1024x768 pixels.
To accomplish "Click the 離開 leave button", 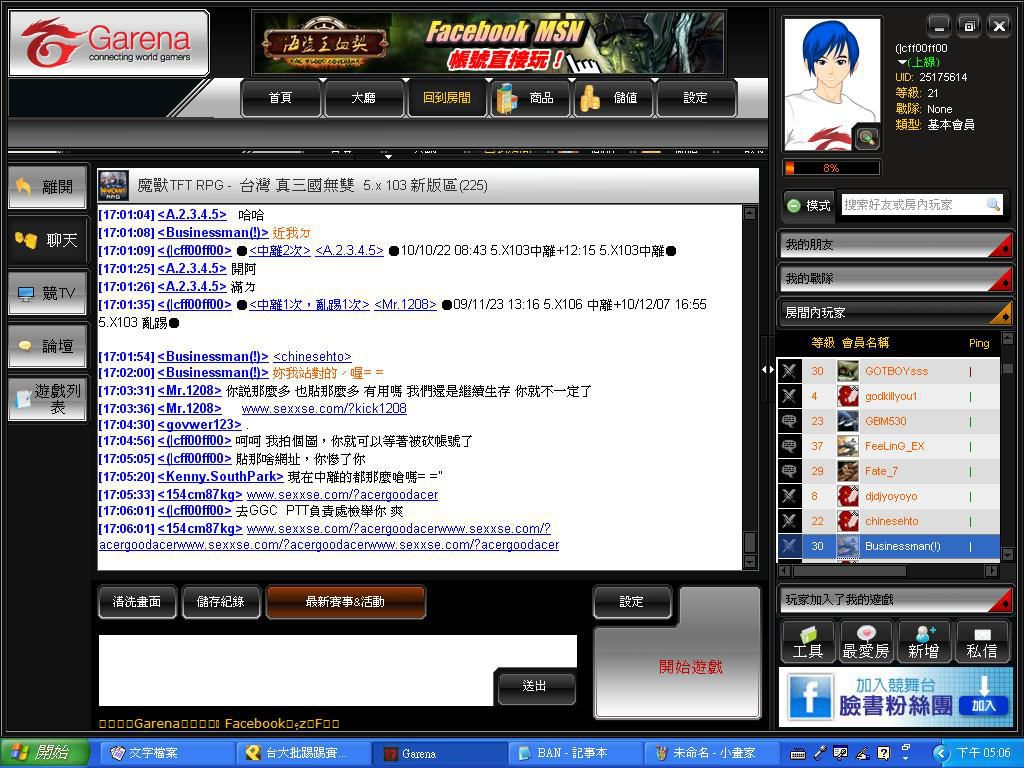I will [x=48, y=187].
